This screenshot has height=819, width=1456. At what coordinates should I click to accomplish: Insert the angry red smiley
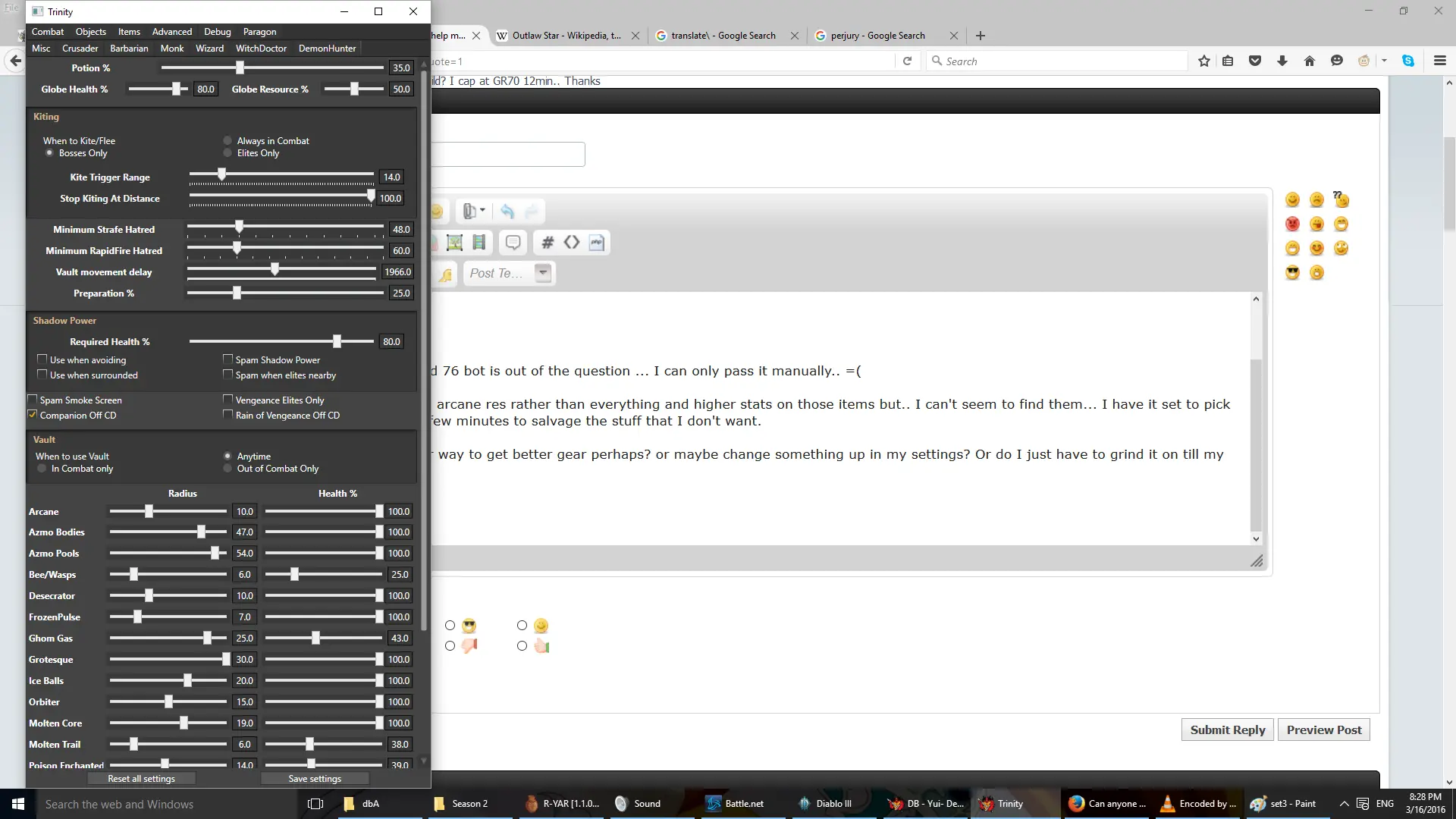tap(1292, 224)
